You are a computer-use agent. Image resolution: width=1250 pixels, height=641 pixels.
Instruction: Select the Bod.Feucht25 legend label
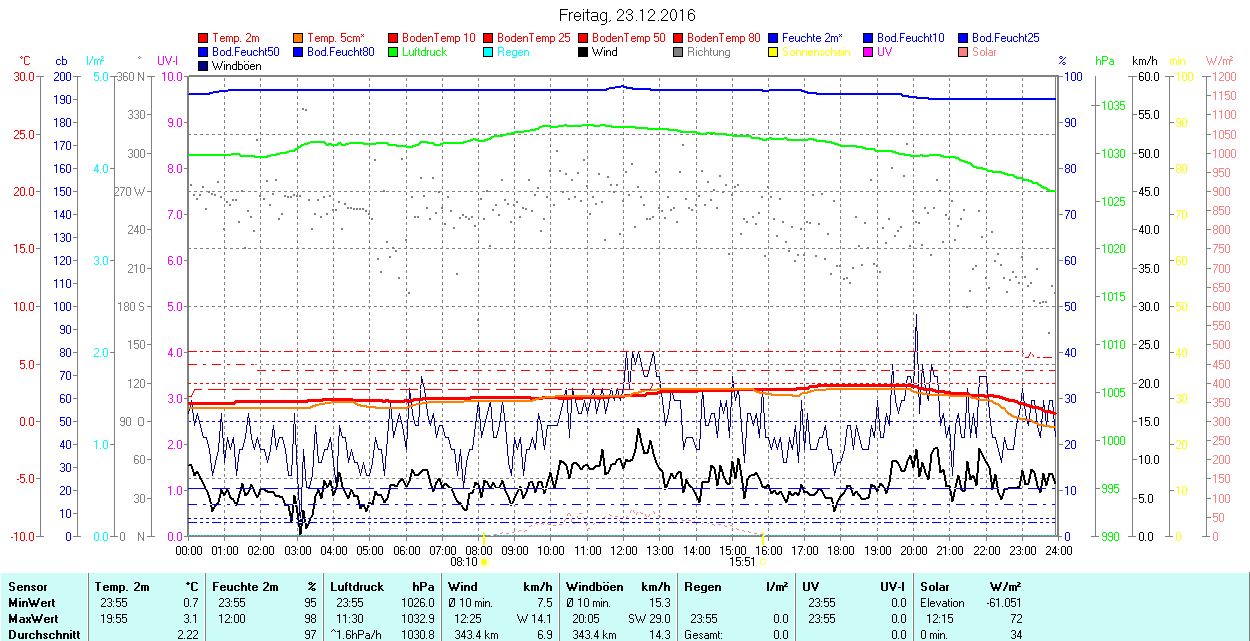[x=1004, y=38]
